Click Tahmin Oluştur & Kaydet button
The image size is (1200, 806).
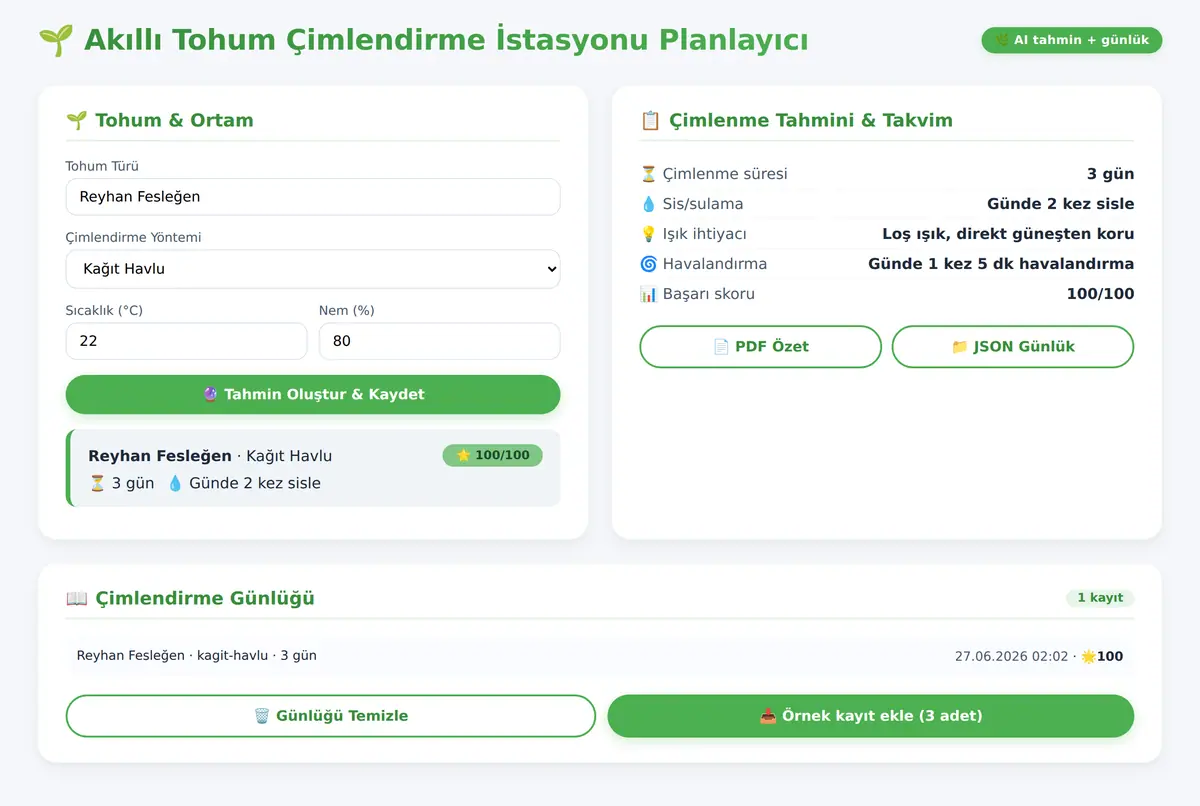pos(313,394)
